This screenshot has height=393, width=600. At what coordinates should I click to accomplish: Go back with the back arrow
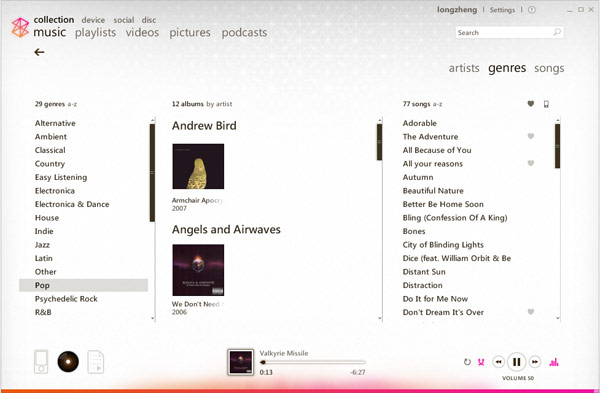click(39, 52)
